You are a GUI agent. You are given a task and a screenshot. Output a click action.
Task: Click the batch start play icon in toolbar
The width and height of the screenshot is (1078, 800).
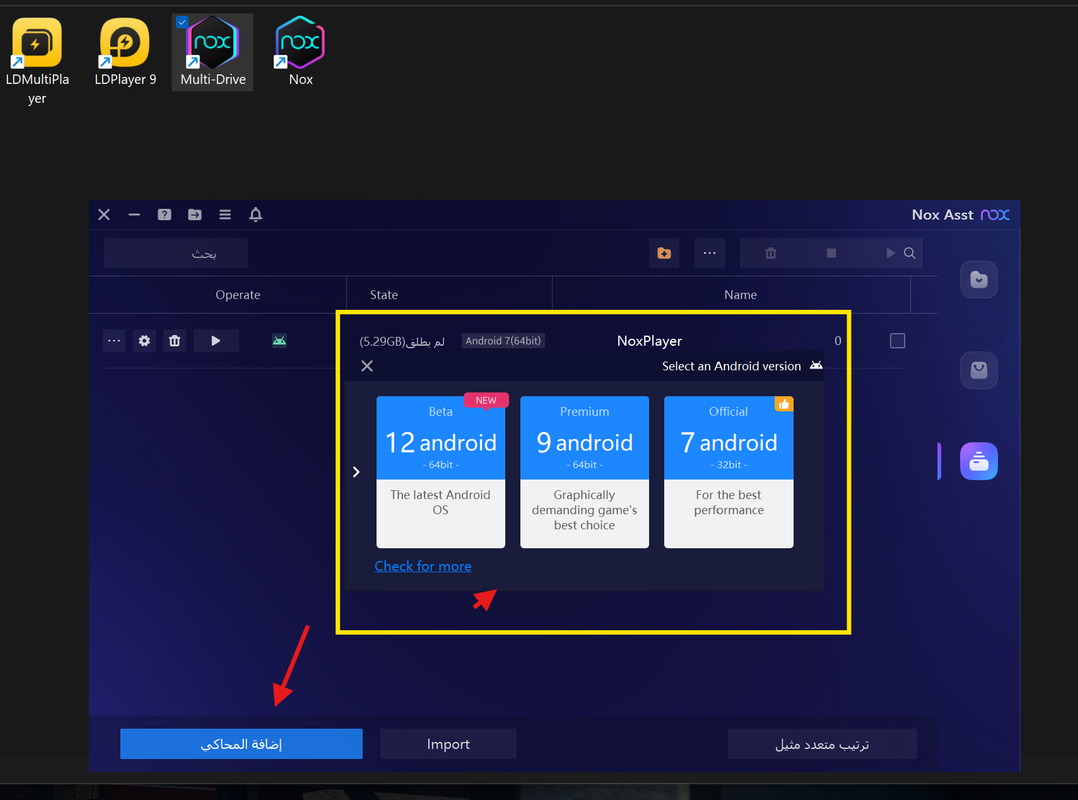click(890, 254)
